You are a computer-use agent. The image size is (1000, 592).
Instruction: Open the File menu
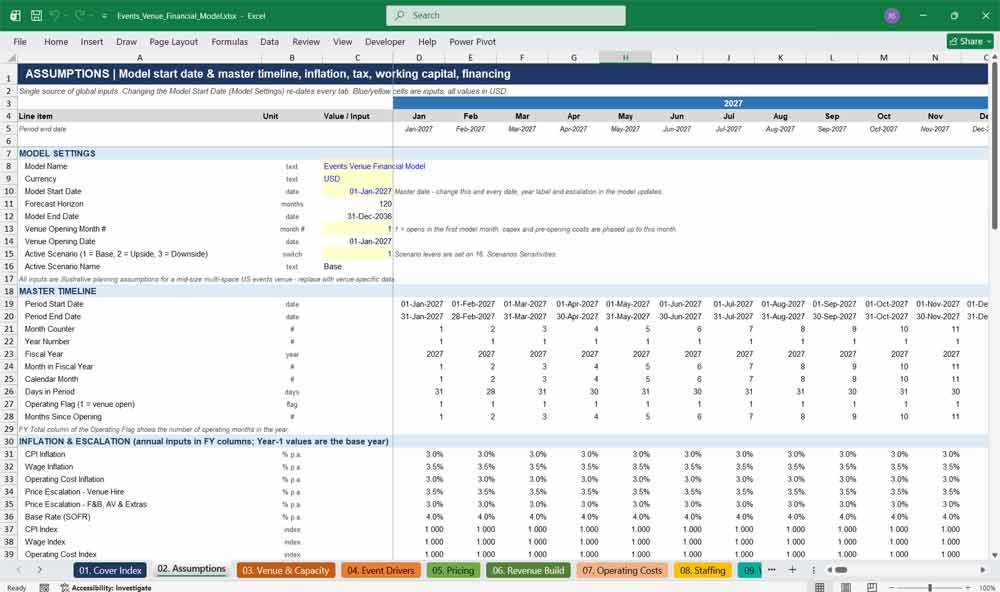20,41
